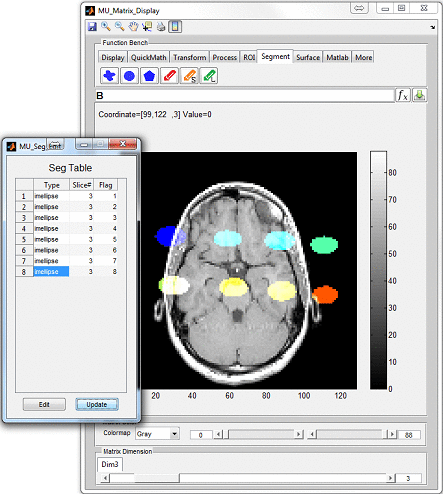Open the QuickMath tab
The width and height of the screenshot is (443, 494).
click(x=149, y=57)
